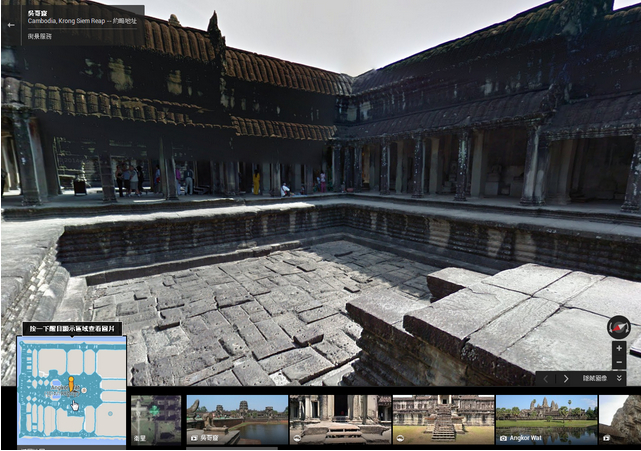Select the temple stairway photo thumbnail

point(441,419)
